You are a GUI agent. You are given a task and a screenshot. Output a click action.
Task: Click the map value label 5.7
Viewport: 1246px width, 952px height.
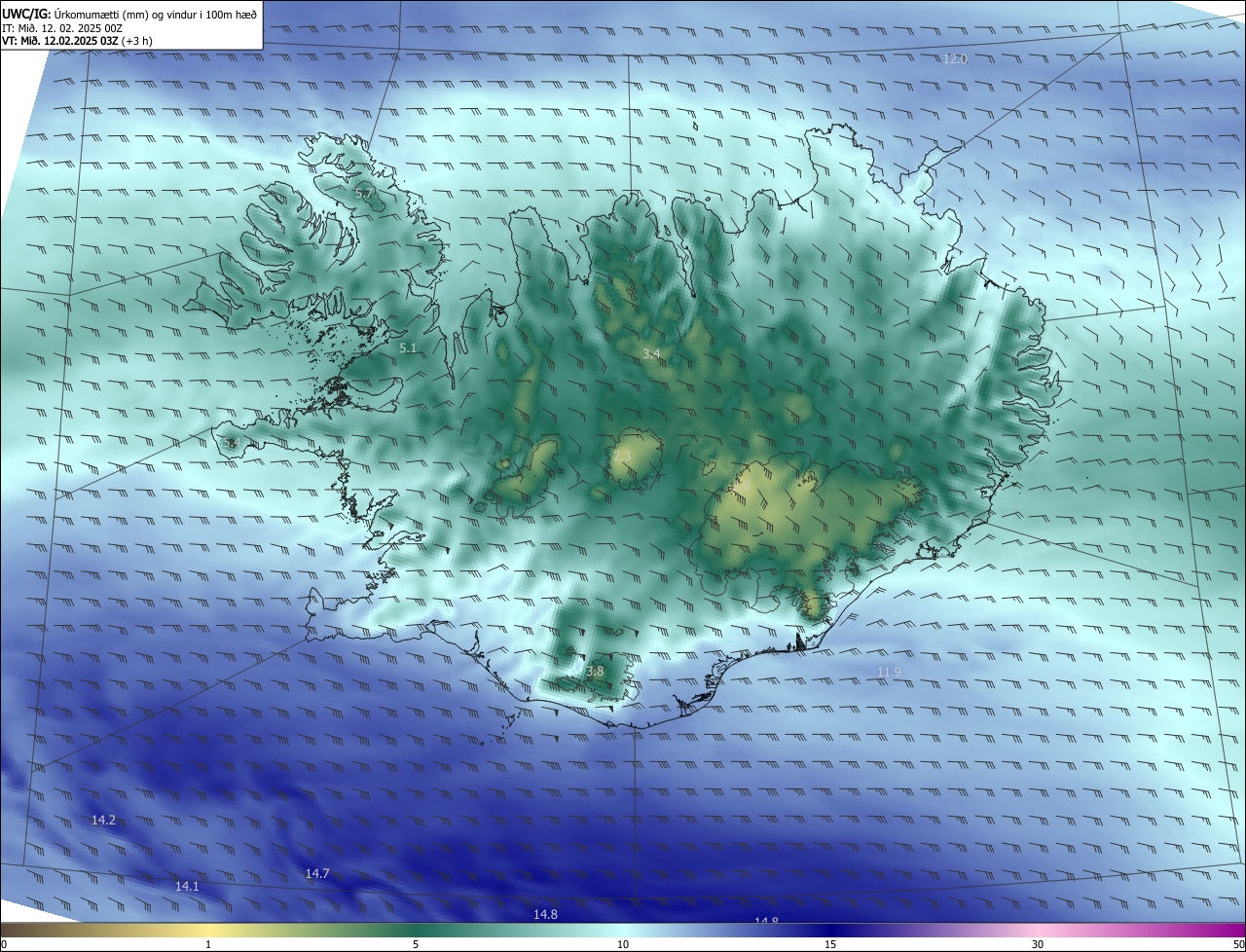(363, 194)
